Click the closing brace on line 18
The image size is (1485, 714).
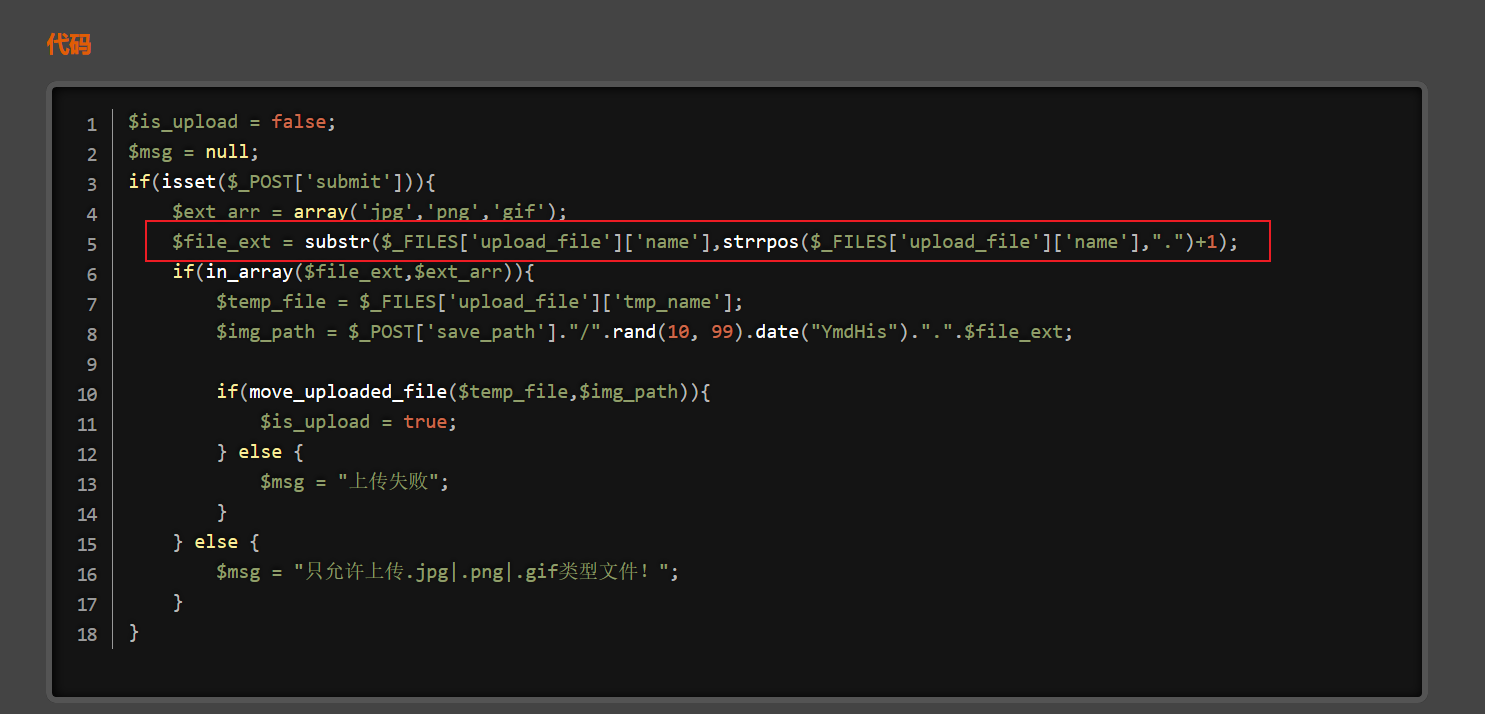[x=134, y=633]
